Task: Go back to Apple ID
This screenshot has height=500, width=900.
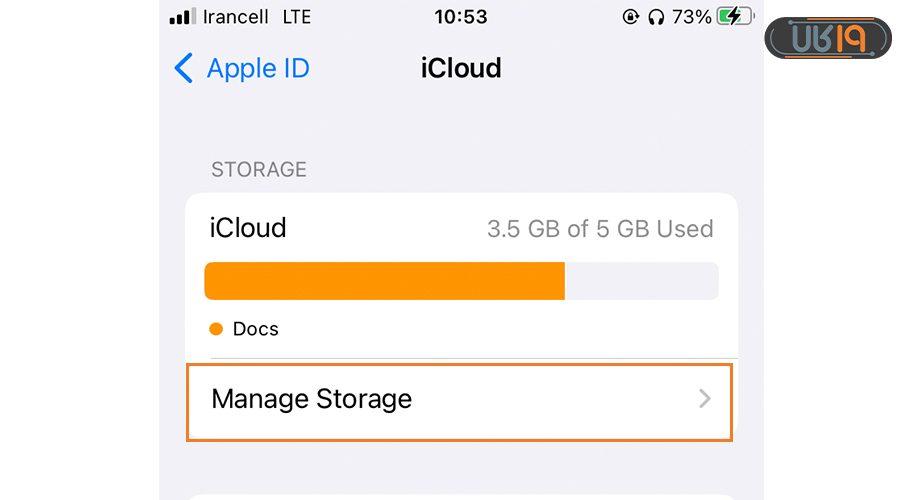Action: pos(257,68)
